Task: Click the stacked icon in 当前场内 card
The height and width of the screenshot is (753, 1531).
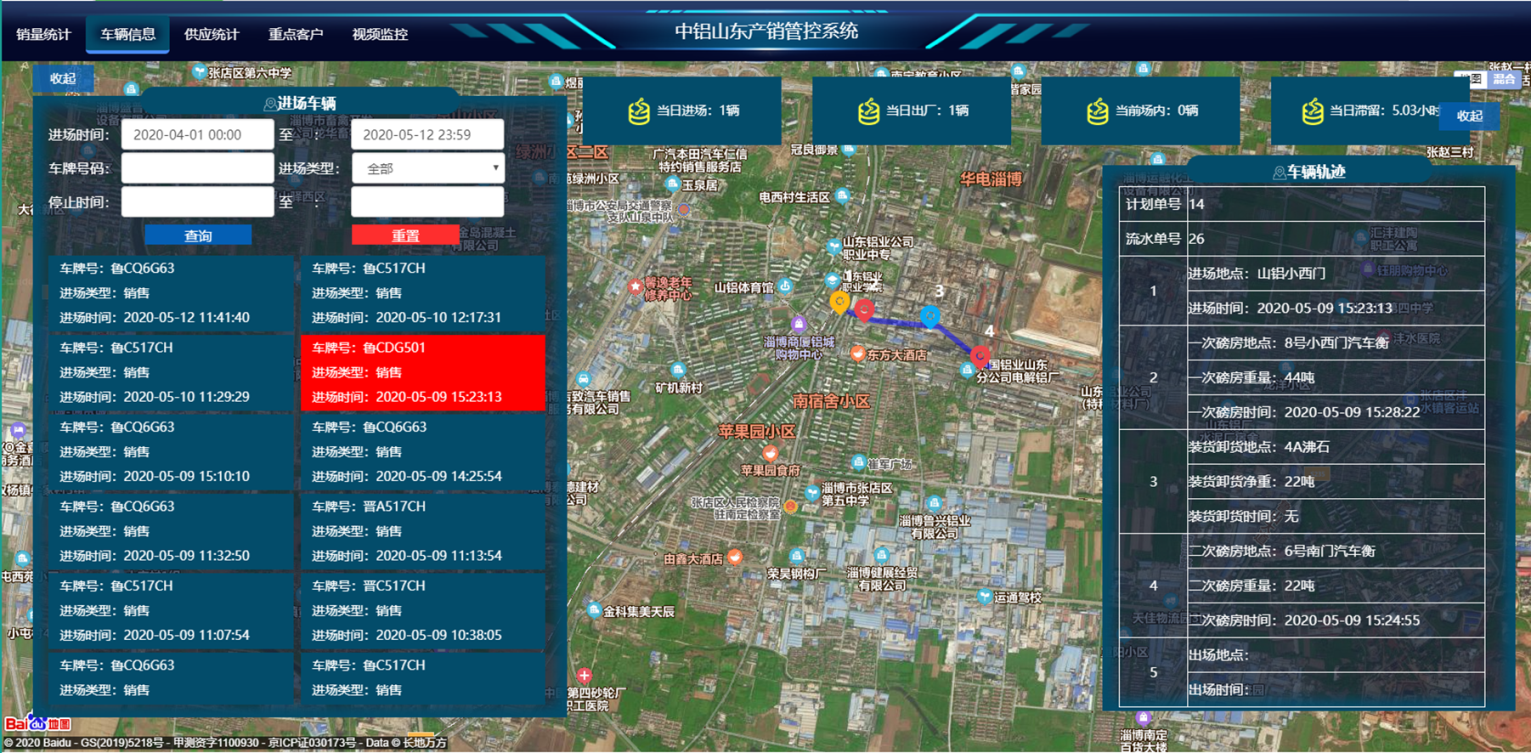Action: coord(1098,111)
